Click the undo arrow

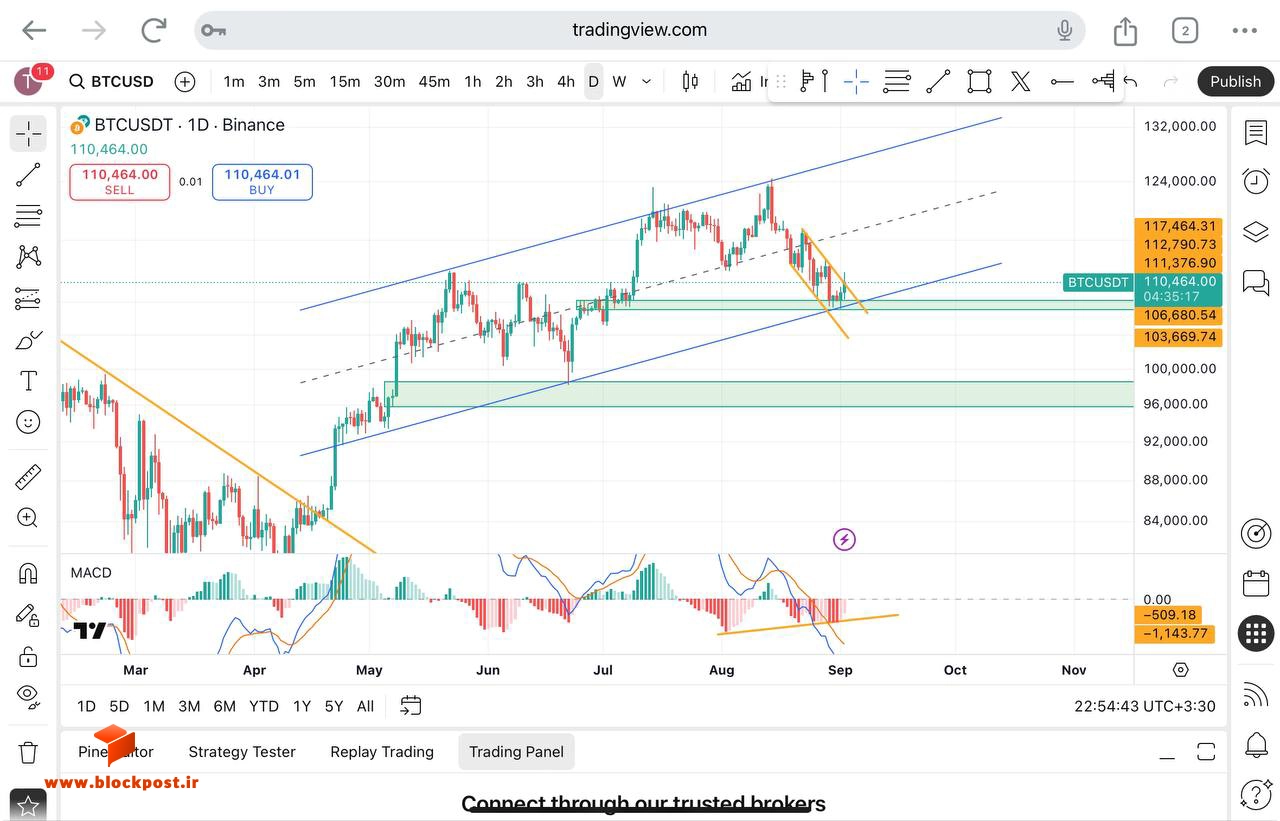point(1131,81)
